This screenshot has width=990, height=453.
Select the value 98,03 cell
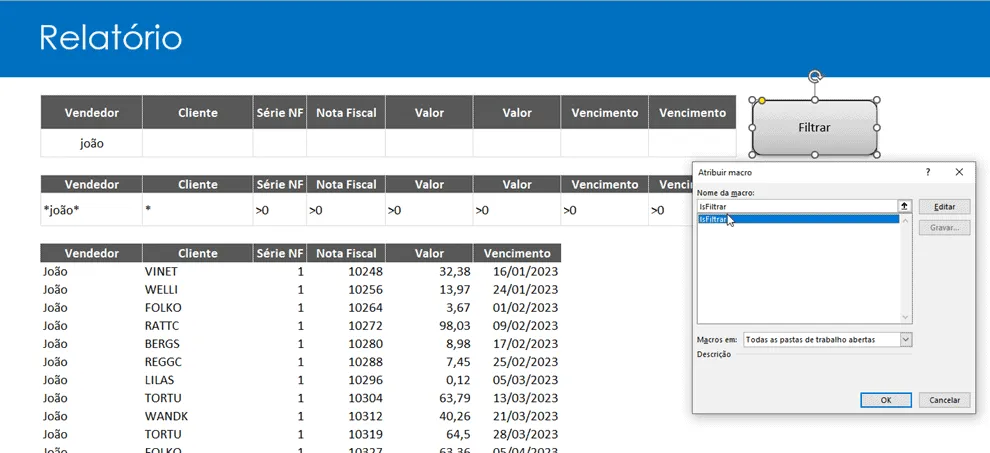click(429, 326)
